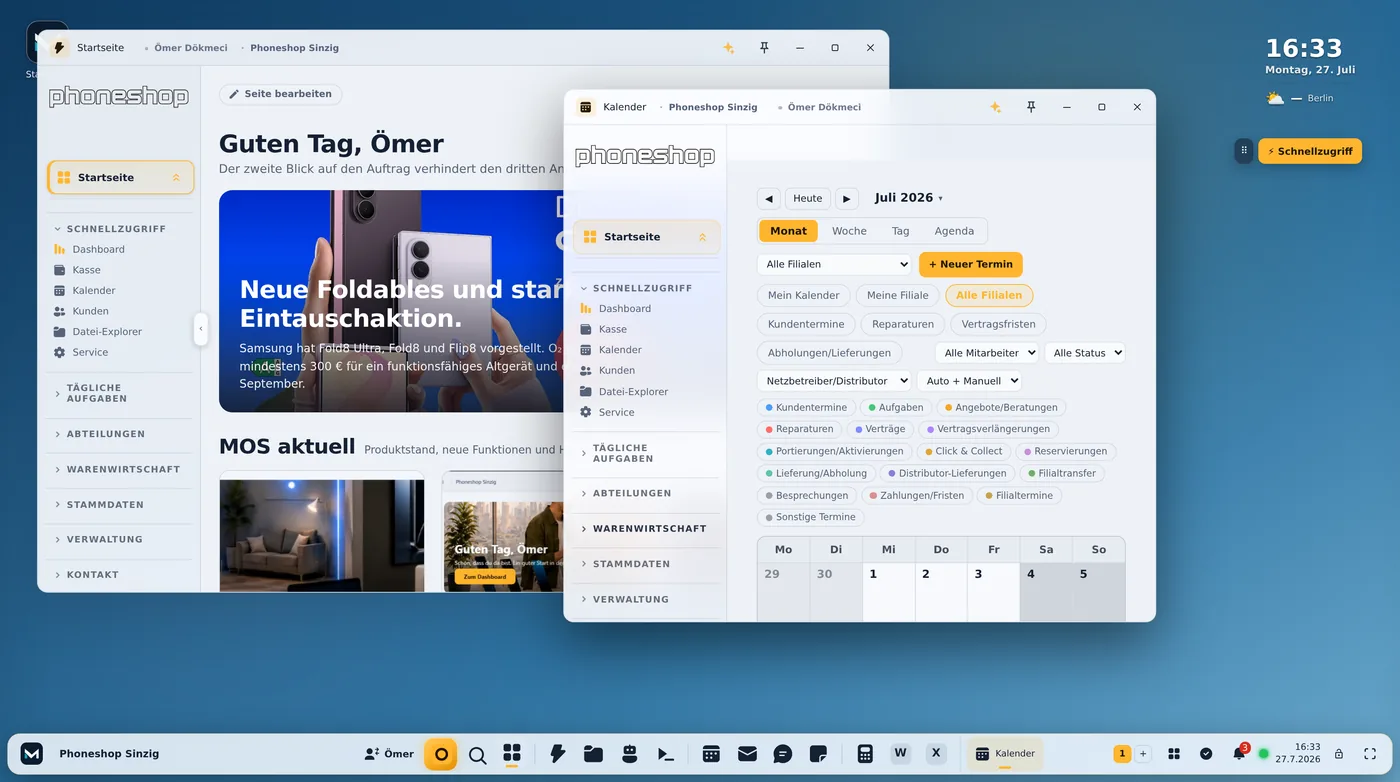Expand Tägliche Aufgaben in the Startseite window sidebar
The width and height of the screenshot is (1400, 782).
[119, 393]
